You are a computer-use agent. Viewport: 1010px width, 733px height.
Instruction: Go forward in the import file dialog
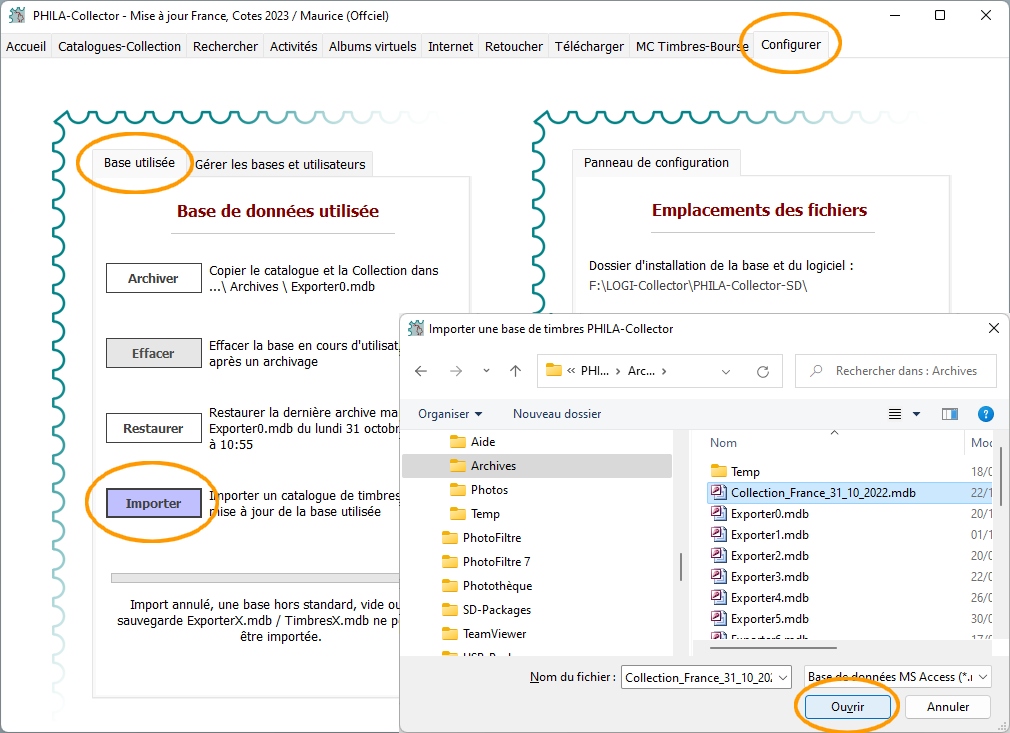(456, 371)
